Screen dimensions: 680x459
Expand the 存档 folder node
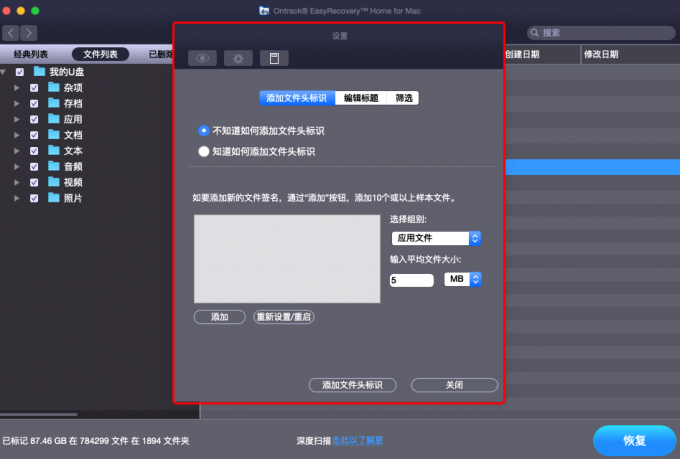click(x=16, y=104)
